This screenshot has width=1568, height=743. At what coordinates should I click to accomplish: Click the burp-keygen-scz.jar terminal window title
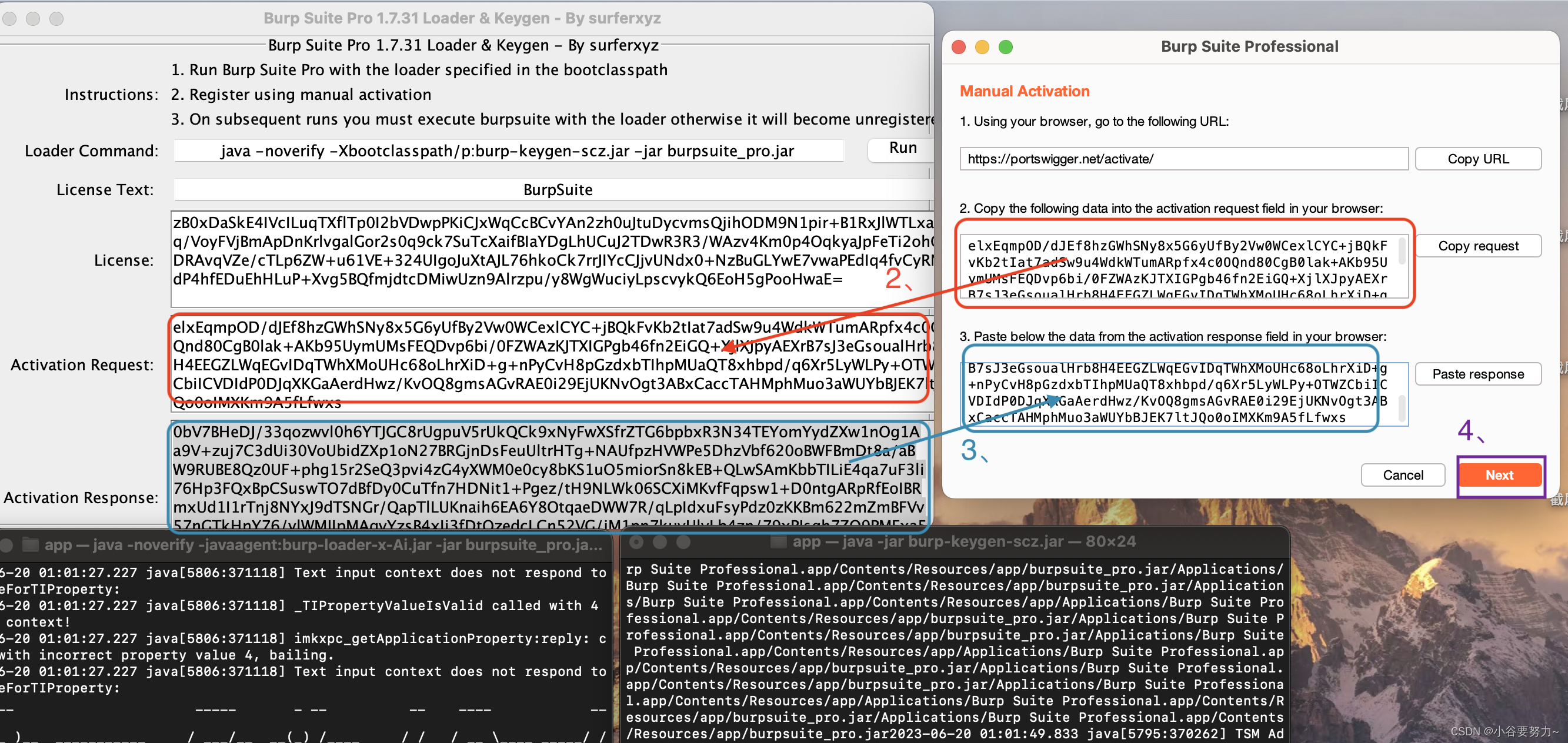tap(963, 541)
